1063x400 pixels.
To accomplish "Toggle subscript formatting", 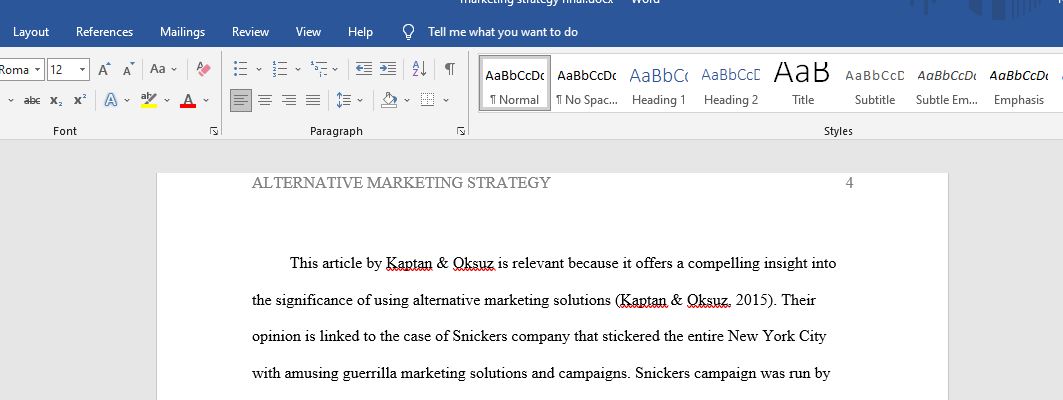I will click(56, 100).
